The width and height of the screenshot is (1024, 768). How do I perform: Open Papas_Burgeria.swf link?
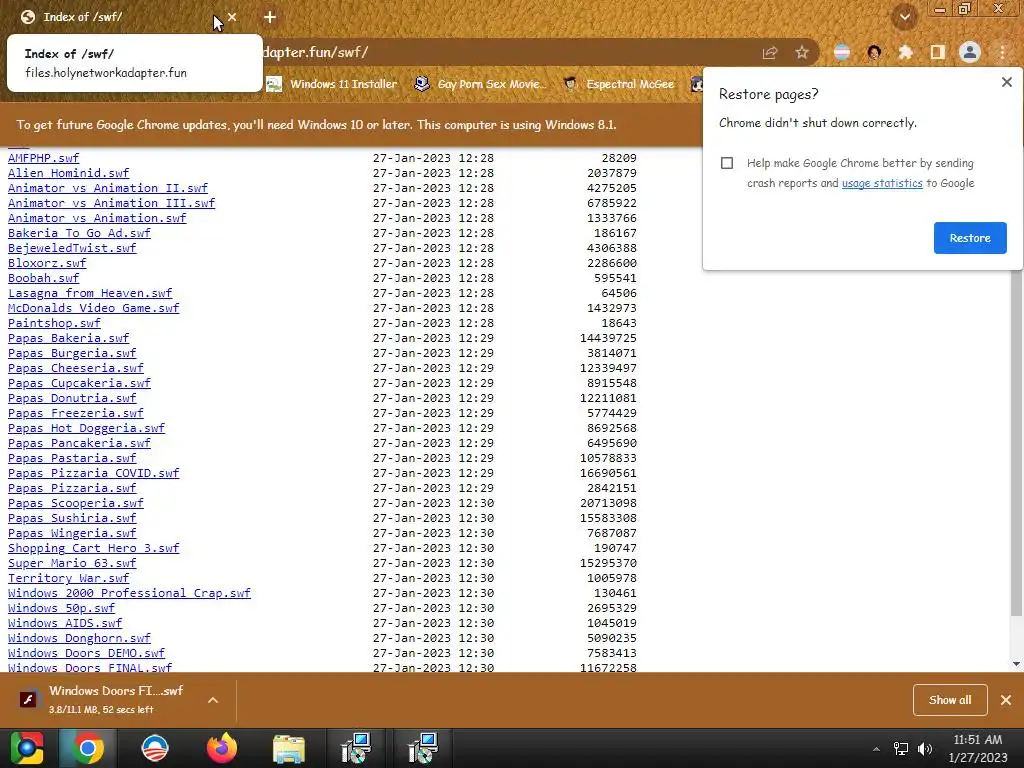pyautogui.click(x=72, y=353)
